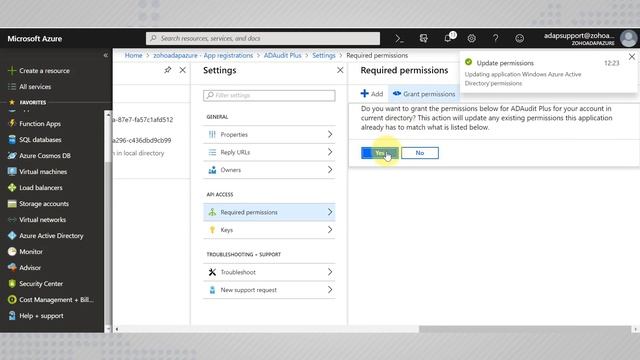Screen dimensions: 640x360
Task: Click the Help + support icon
Action: [x=12, y=316]
